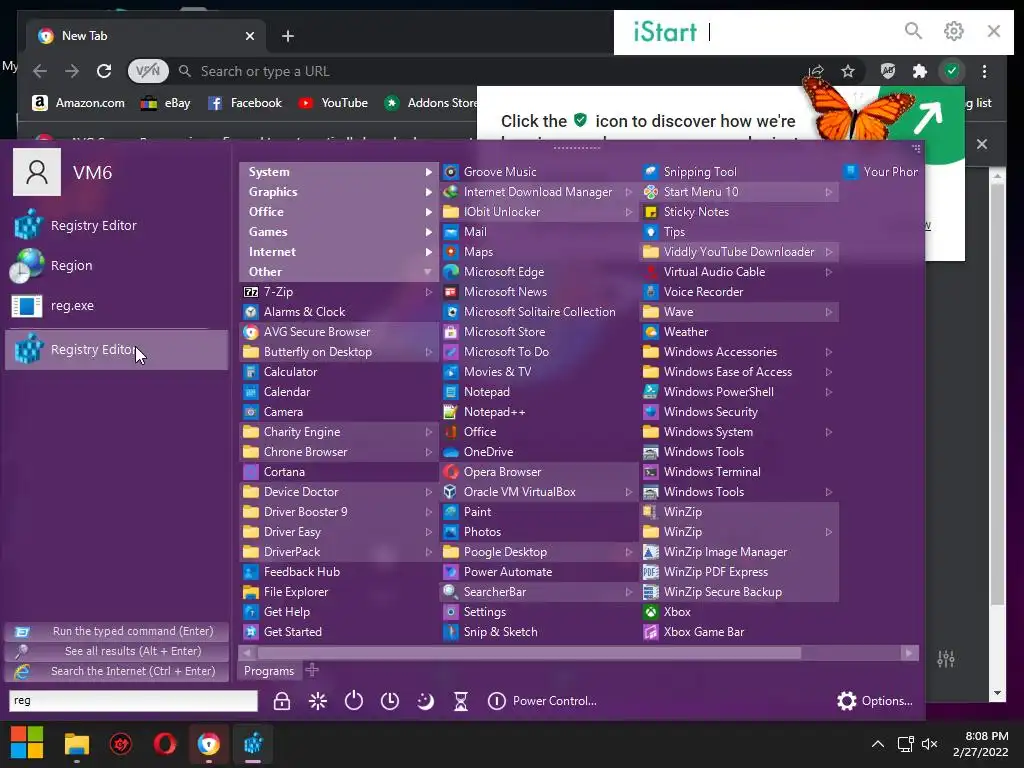Expand Windows Accessories folder

pos(739,351)
